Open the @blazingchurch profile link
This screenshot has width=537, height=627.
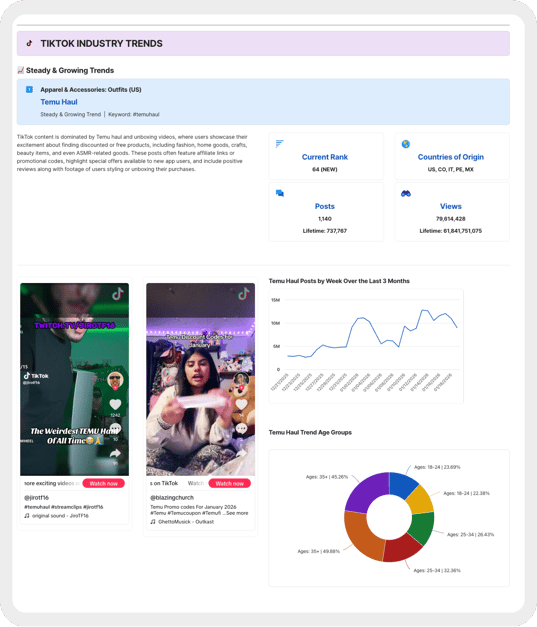[x=172, y=497]
